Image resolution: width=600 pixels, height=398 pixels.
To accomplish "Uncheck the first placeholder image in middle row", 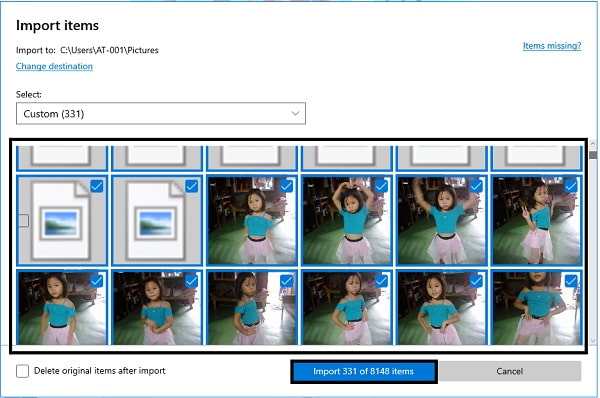I will coord(97,186).
